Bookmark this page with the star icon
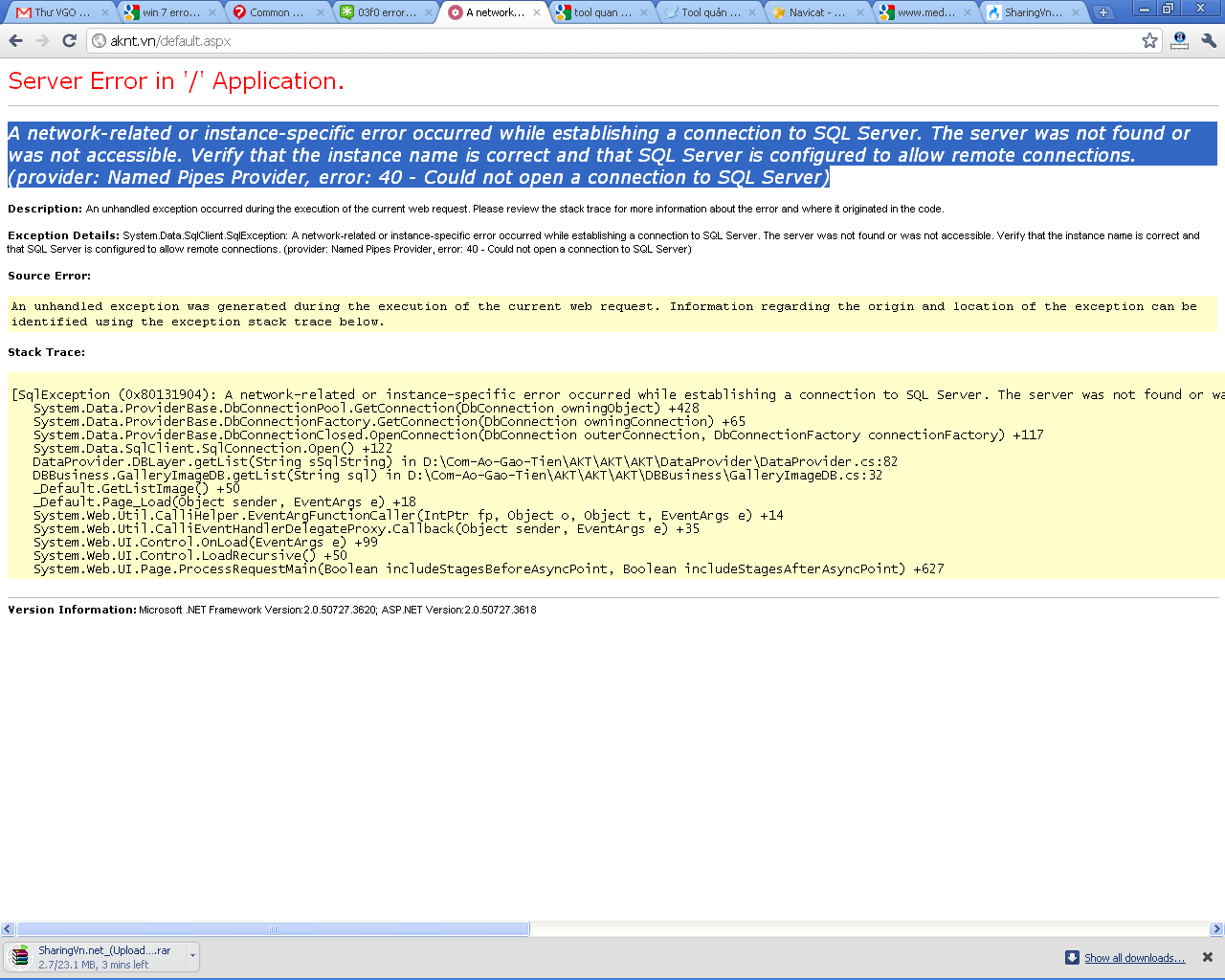The height and width of the screenshot is (980, 1225). click(x=1149, y=41)
